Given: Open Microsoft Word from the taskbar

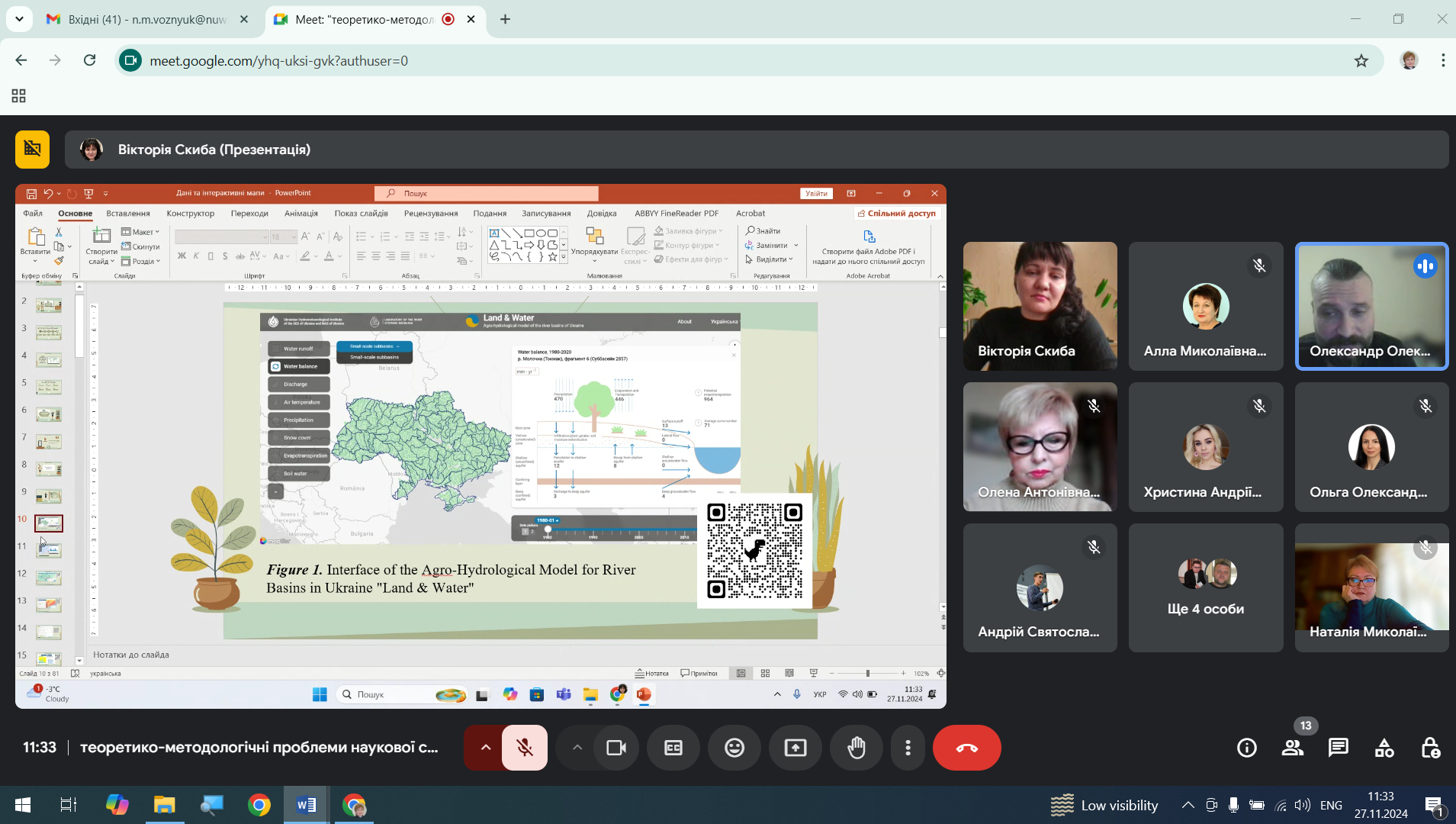Looking at the screenshot, I should [306, 805].
